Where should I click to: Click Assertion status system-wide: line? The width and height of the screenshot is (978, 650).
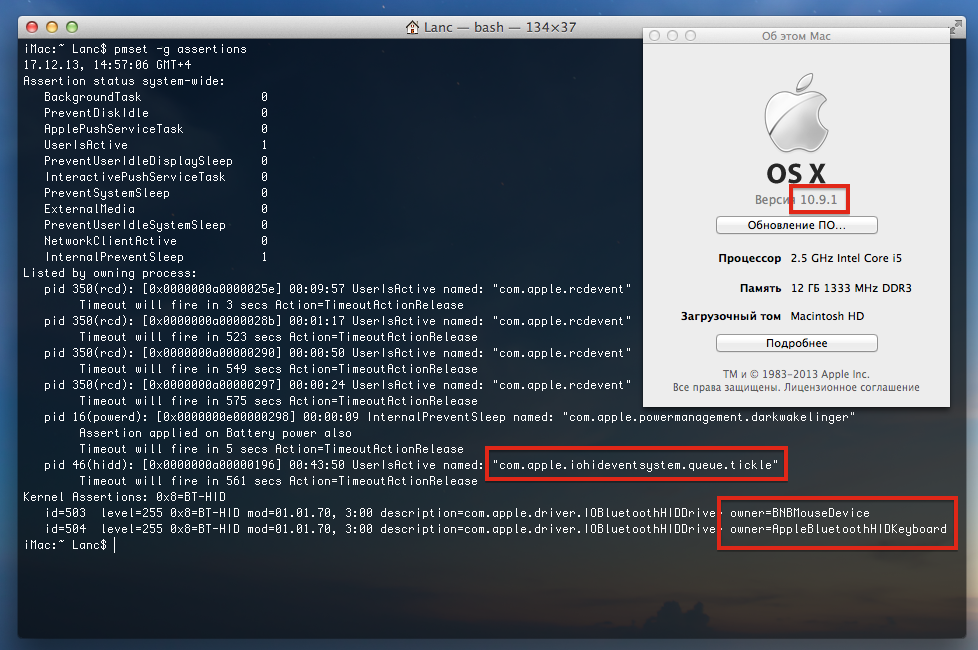click(x=123, y=81)
